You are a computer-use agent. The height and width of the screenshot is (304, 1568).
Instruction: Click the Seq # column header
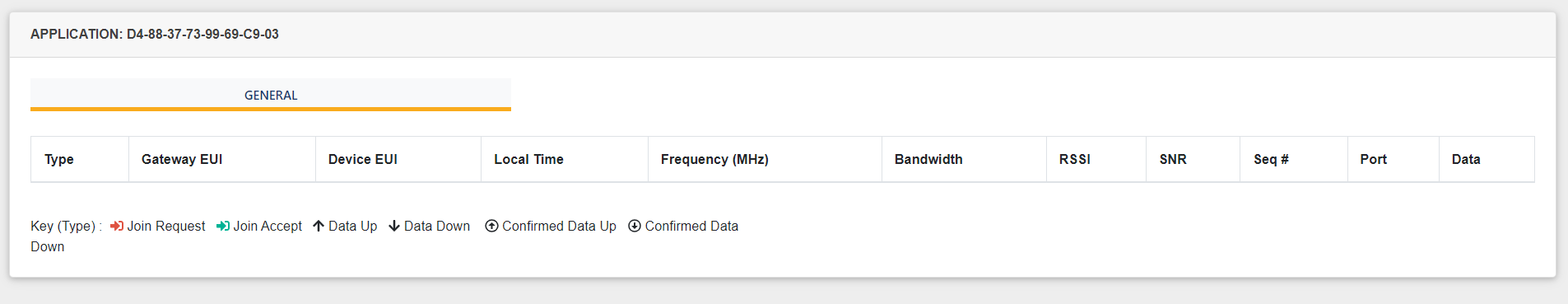(x=1294, y=159)
